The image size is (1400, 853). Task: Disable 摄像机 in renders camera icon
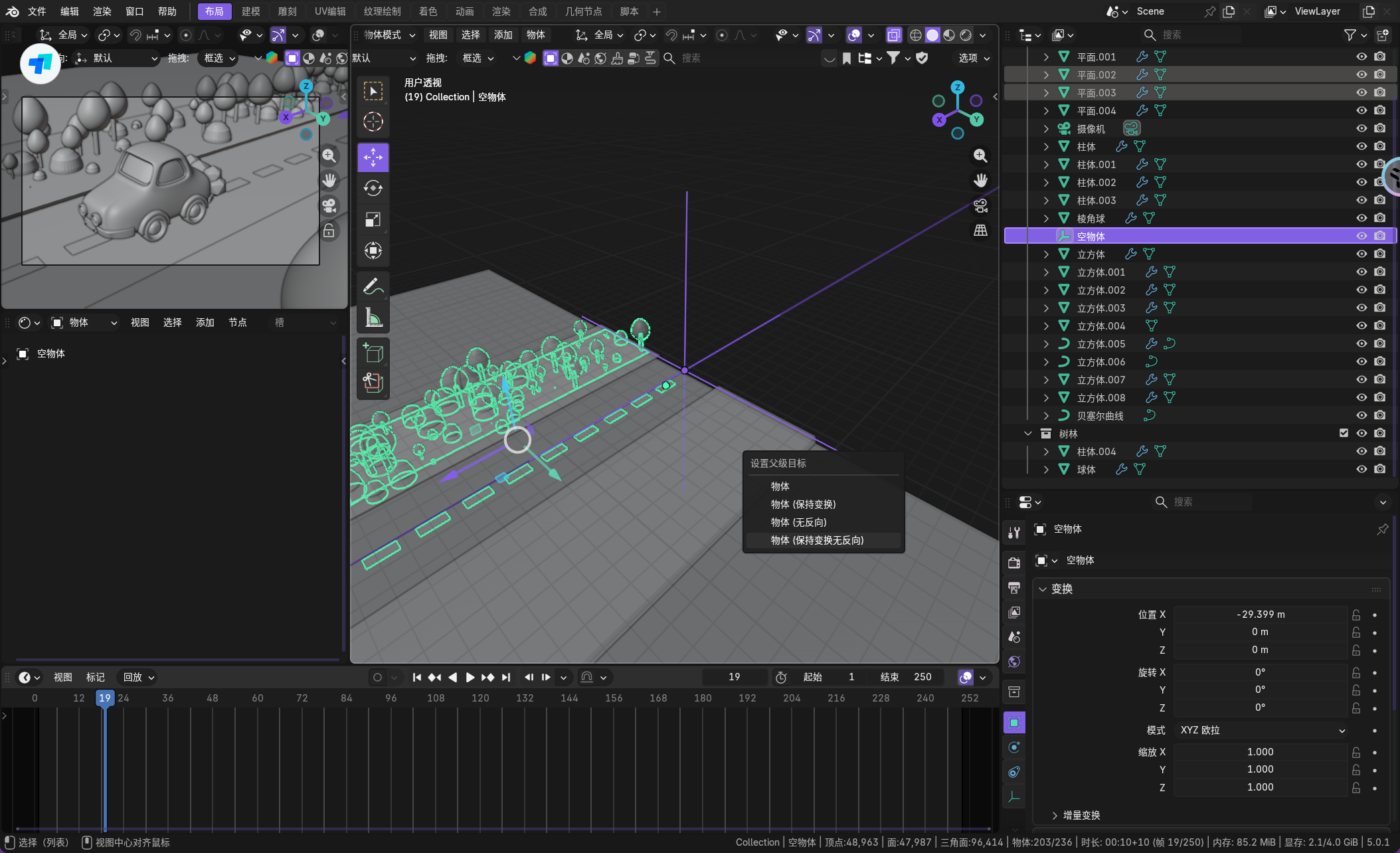click(1380, 128)
